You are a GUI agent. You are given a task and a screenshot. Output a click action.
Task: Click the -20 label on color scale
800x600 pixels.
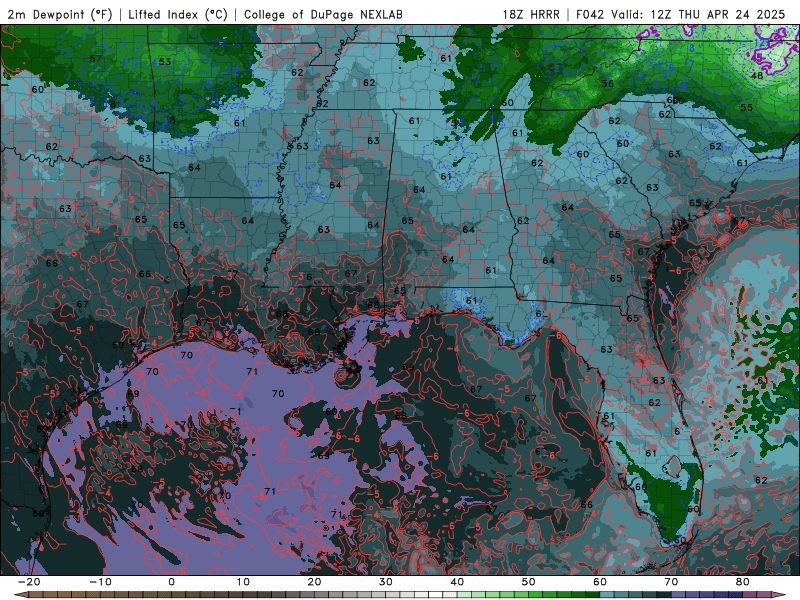(x=29, y=582)
